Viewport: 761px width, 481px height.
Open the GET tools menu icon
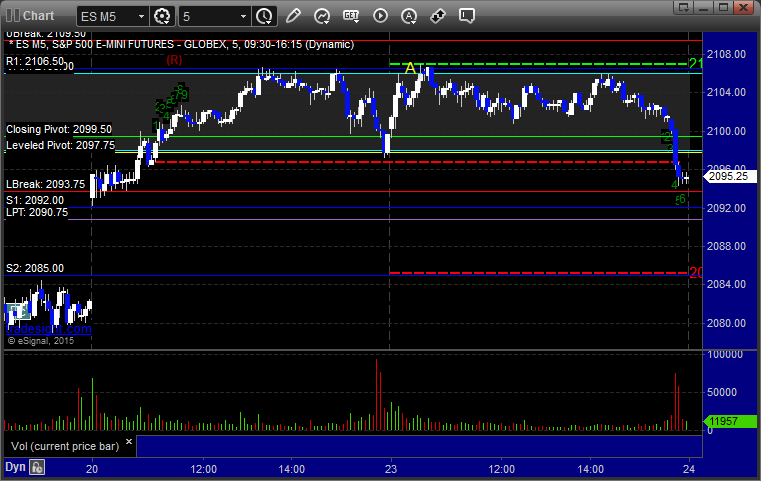coord(351,16)
